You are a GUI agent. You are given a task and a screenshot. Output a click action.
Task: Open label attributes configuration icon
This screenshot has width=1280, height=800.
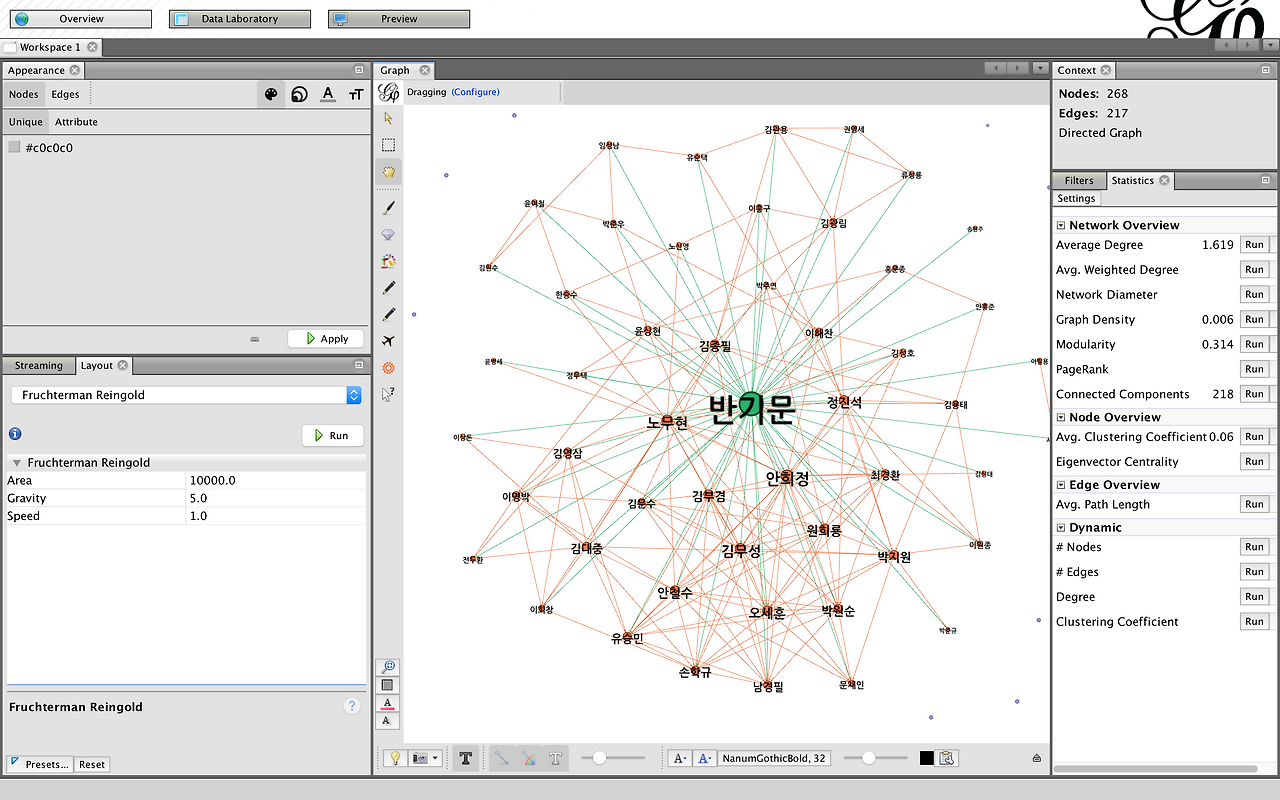(948, 758)
